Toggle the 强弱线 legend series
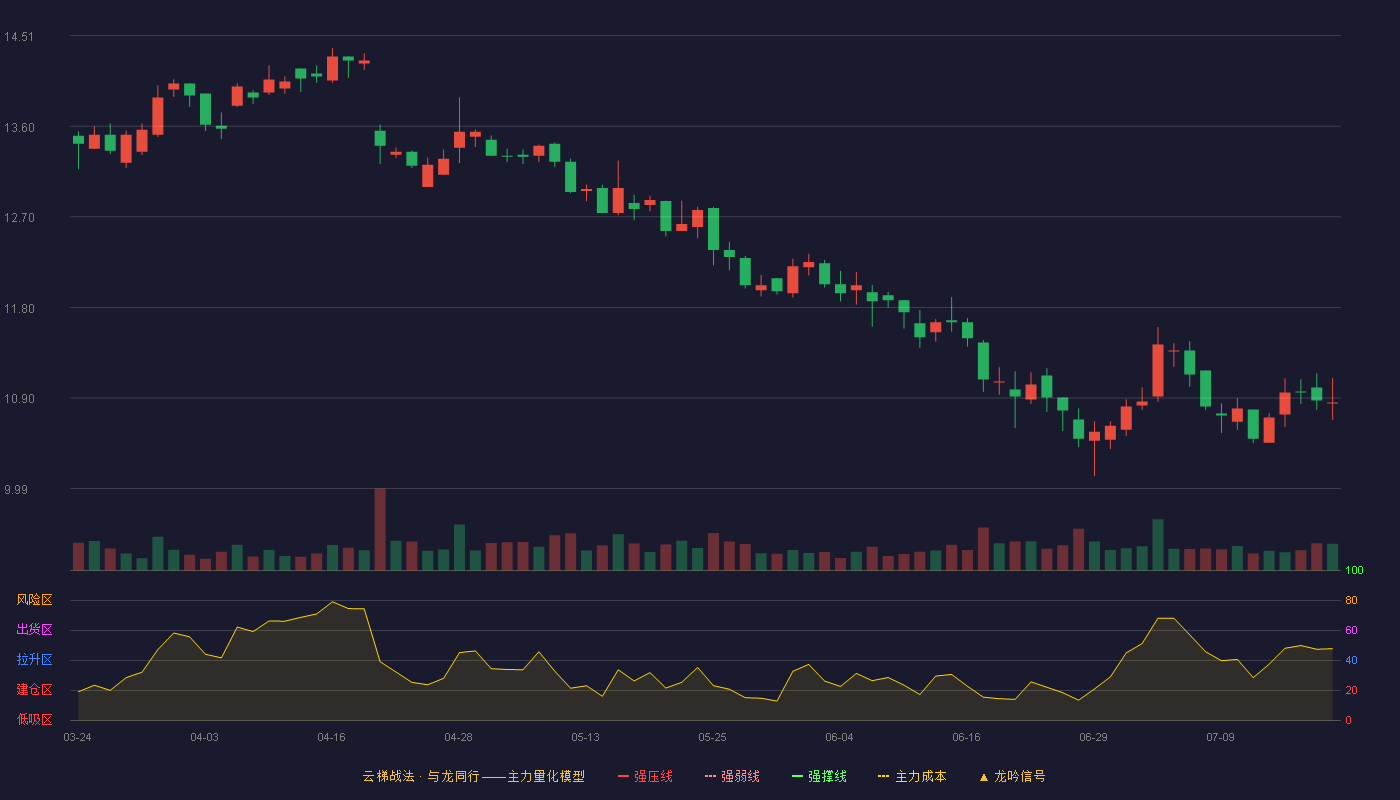The width and height of the screenshot is (1400, 800). (x=732, y=776)
